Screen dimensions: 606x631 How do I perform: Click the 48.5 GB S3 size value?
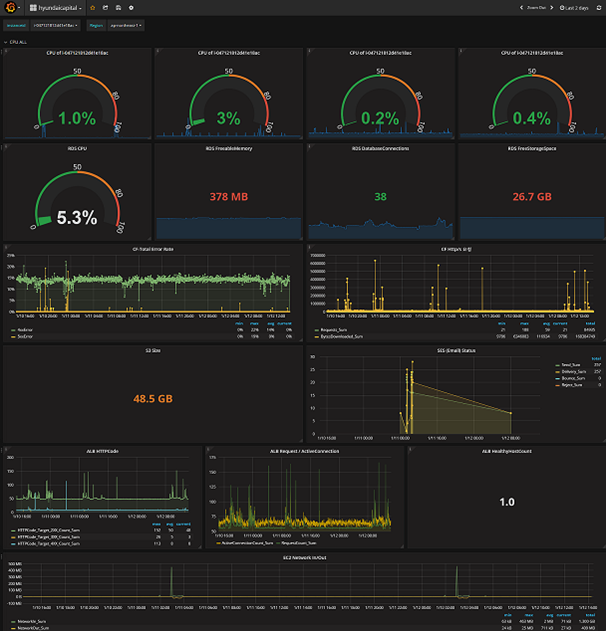(x=153, y=399)
